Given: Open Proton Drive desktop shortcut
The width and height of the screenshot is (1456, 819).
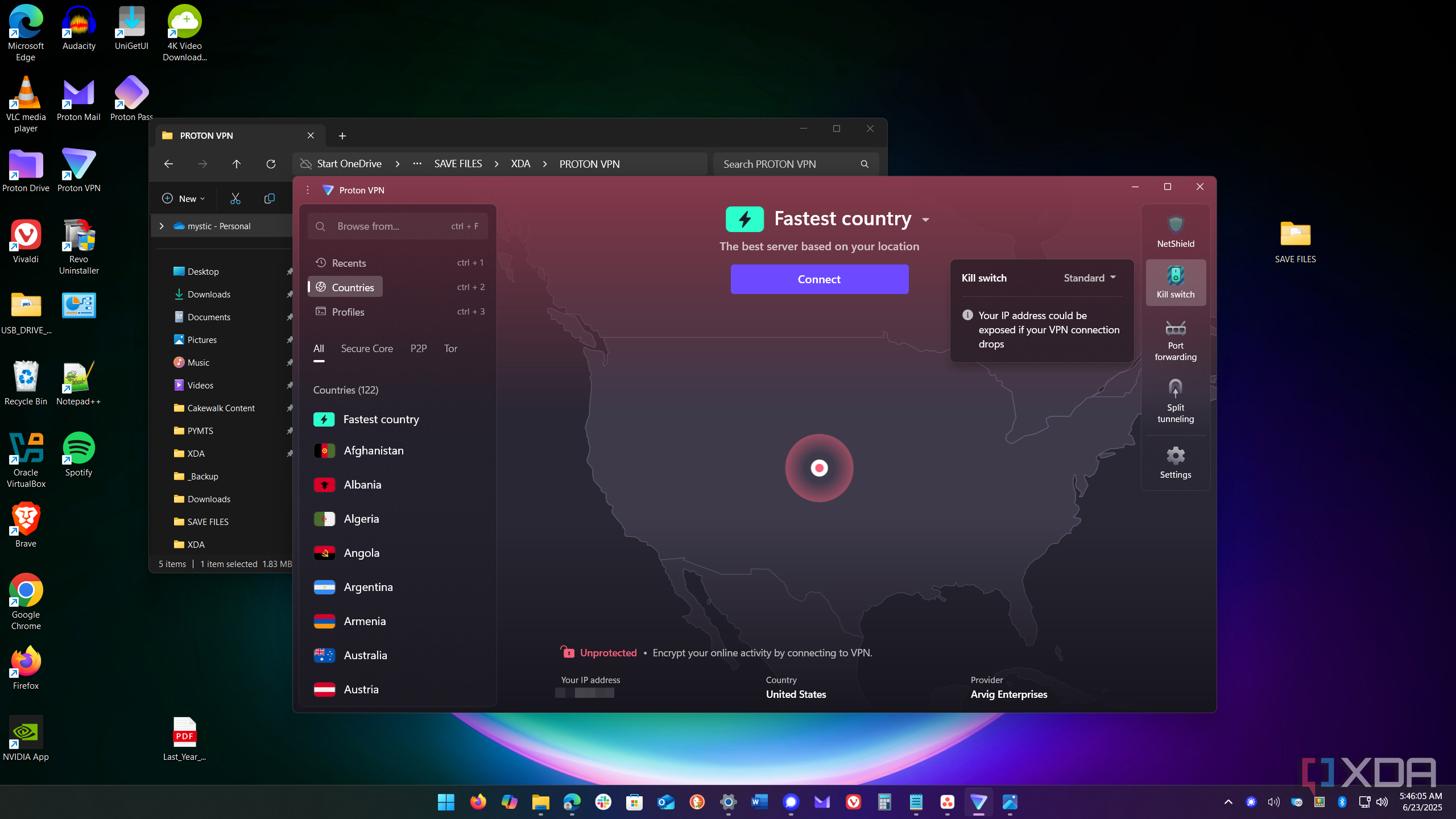Looking at the screenshot, I should point(26,171).
